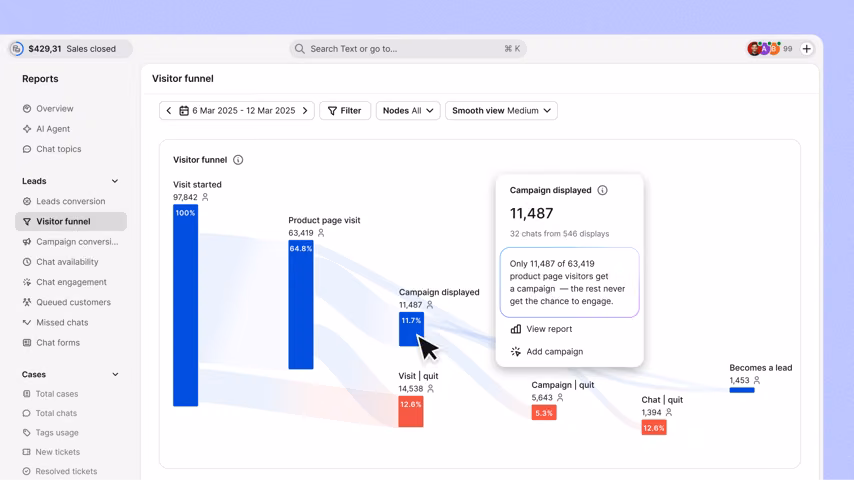The image size is (854, 480).
Task: Click the $429,31 Sales closed pill
Action: coord(71,48)
